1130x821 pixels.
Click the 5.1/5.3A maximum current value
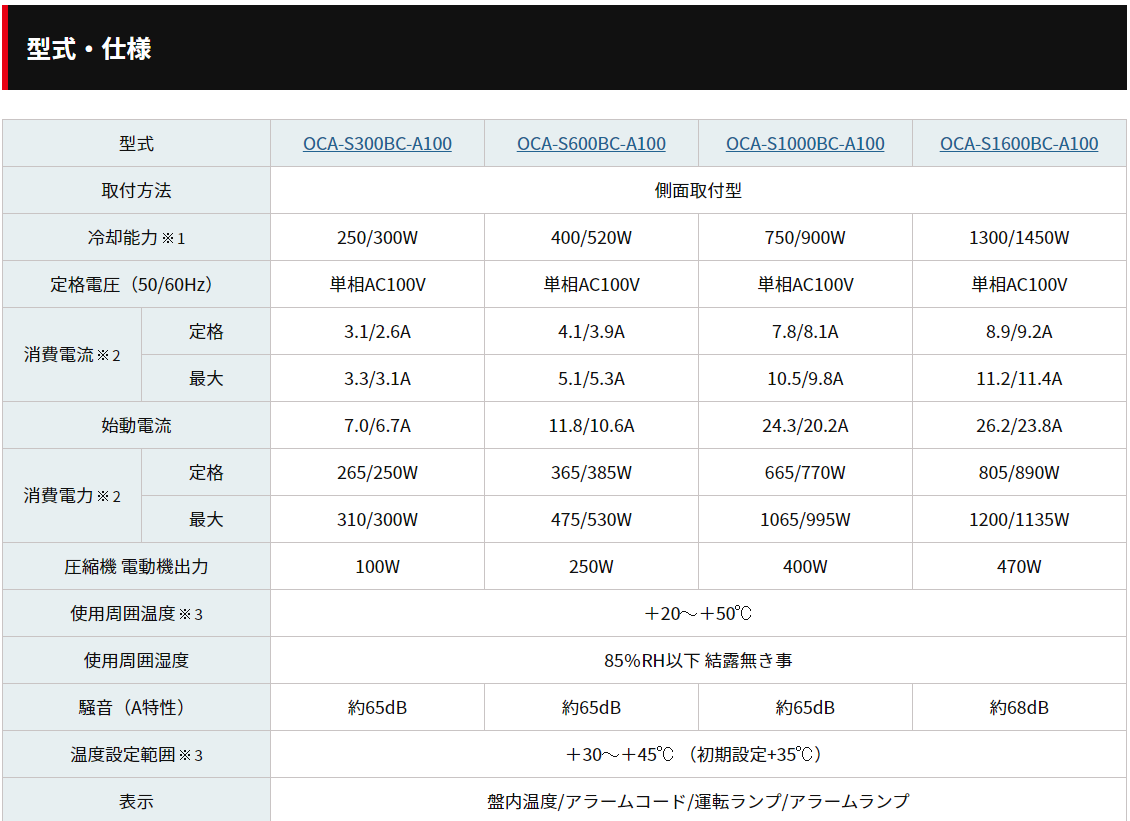[x=591, y=378]
